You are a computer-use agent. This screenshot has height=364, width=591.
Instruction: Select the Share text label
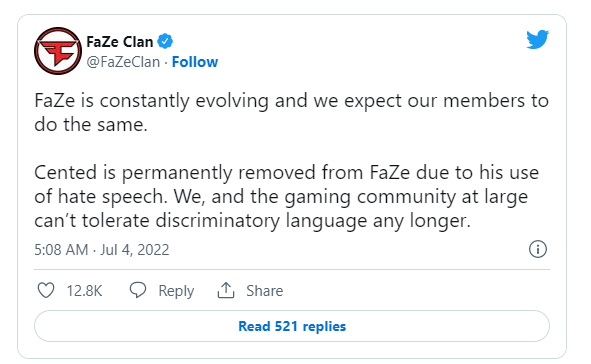coord(265,291)
